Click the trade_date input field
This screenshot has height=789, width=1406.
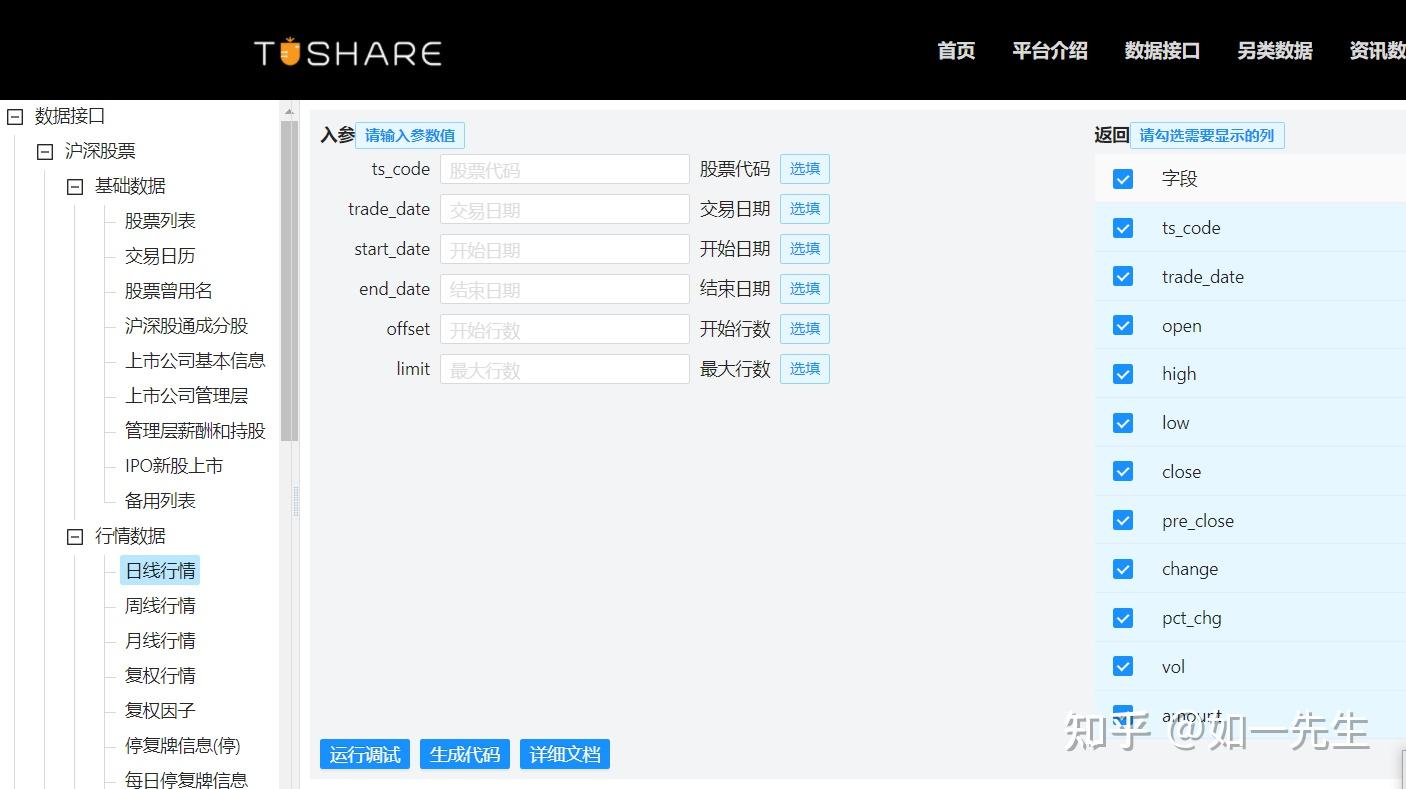tap(564, 208)
